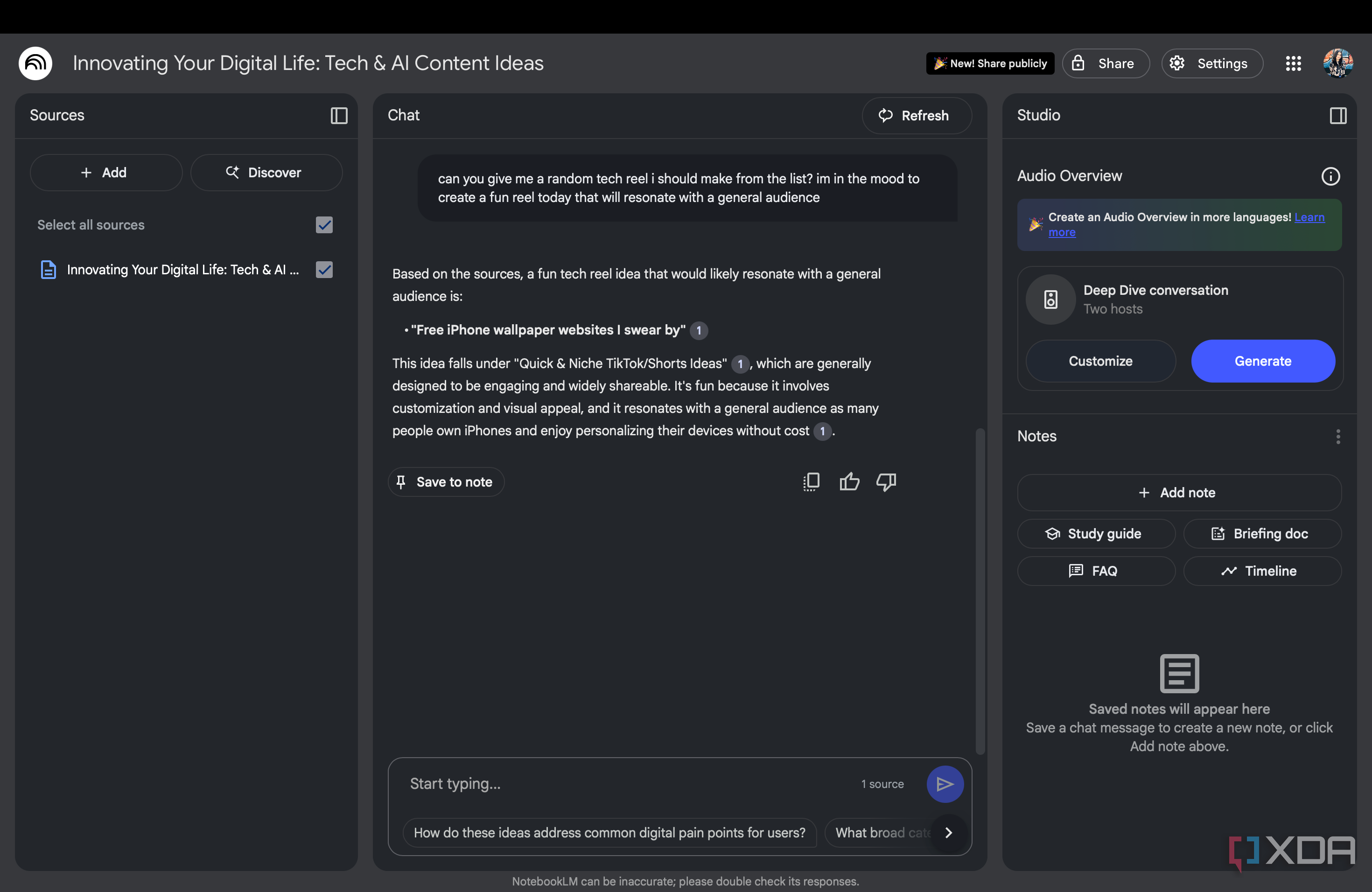Click the empty notes placeholder icon
1372x892 pixels.
coord(1179,673)
